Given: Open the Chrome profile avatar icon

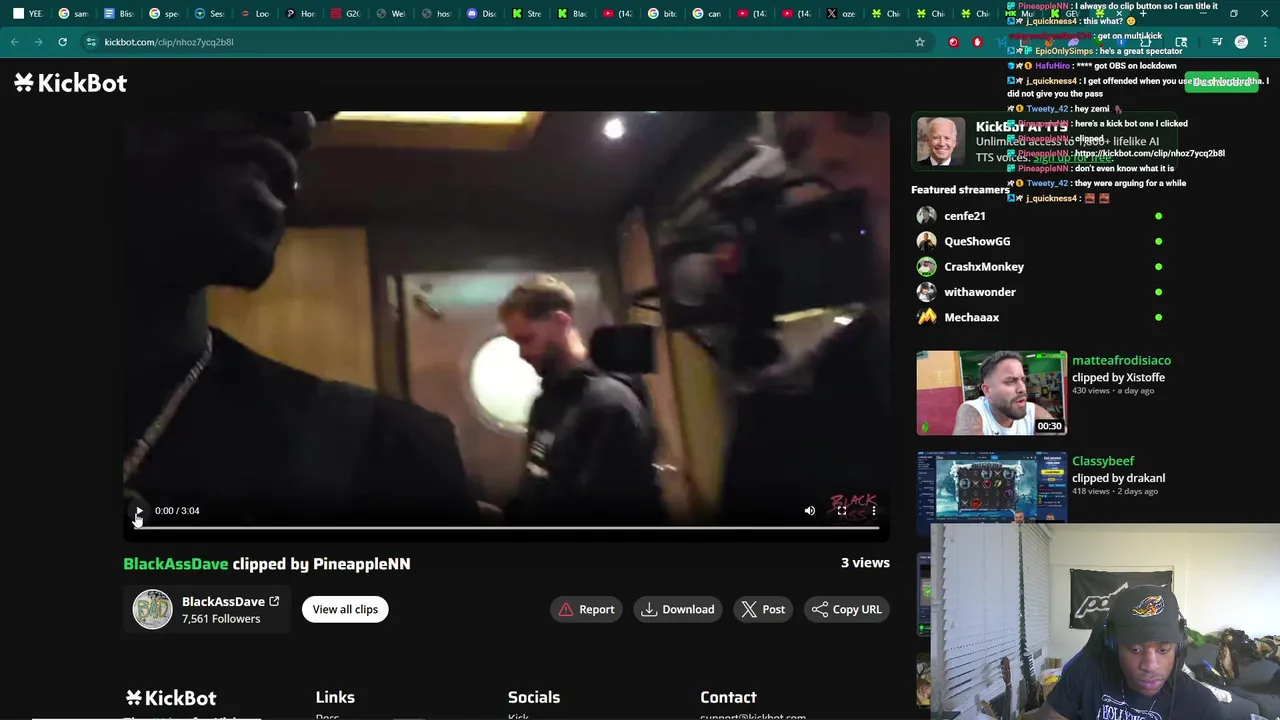Looking at the screenshot, I should [x=1241, y=42].
